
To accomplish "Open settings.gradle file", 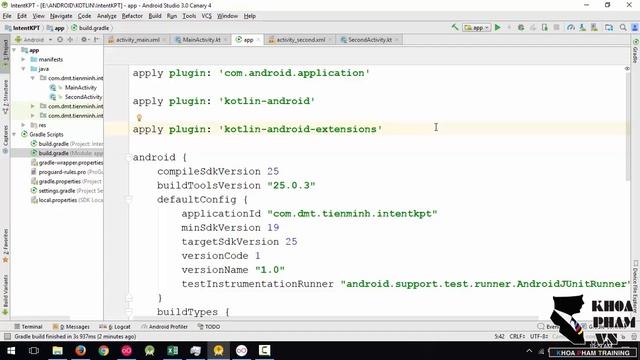I will tap(67, 191).
